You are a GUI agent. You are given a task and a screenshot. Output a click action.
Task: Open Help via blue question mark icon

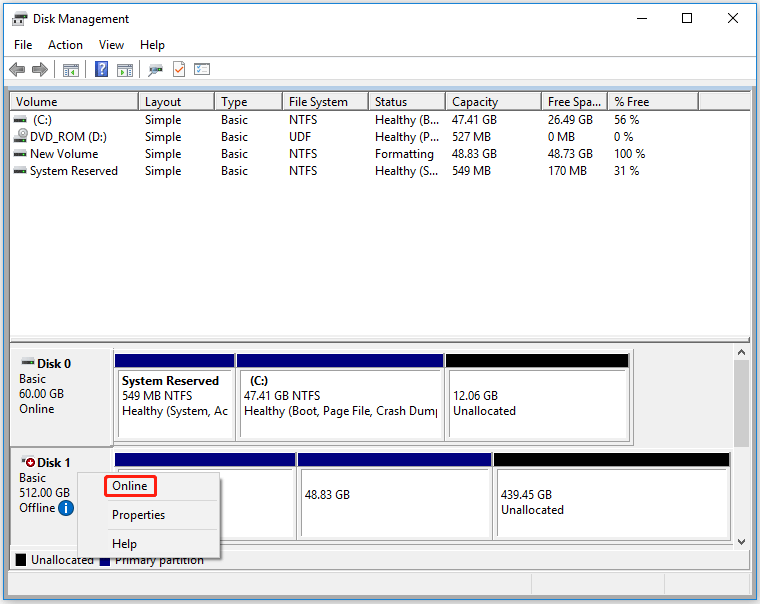click(101, 69)
